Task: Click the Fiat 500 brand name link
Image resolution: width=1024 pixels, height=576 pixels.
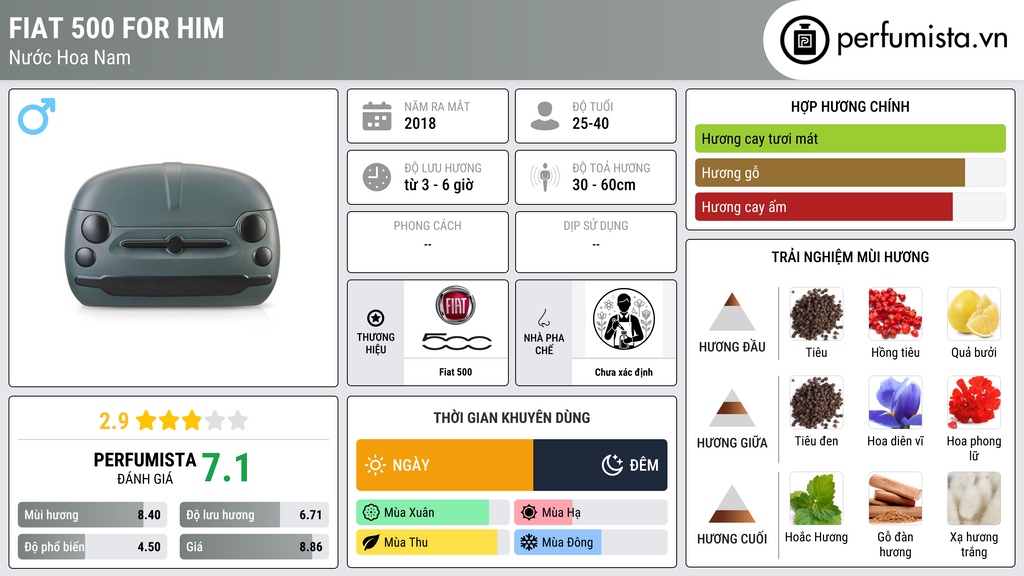Action: (456, 372)
